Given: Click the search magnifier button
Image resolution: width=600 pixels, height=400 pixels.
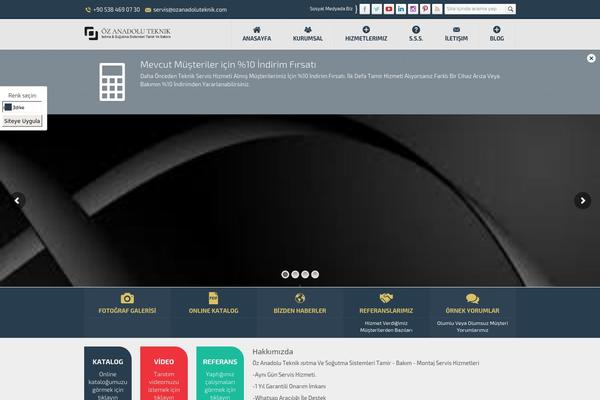Looking at the screenshot, I should pyautogui.click(x=510, y=9).
